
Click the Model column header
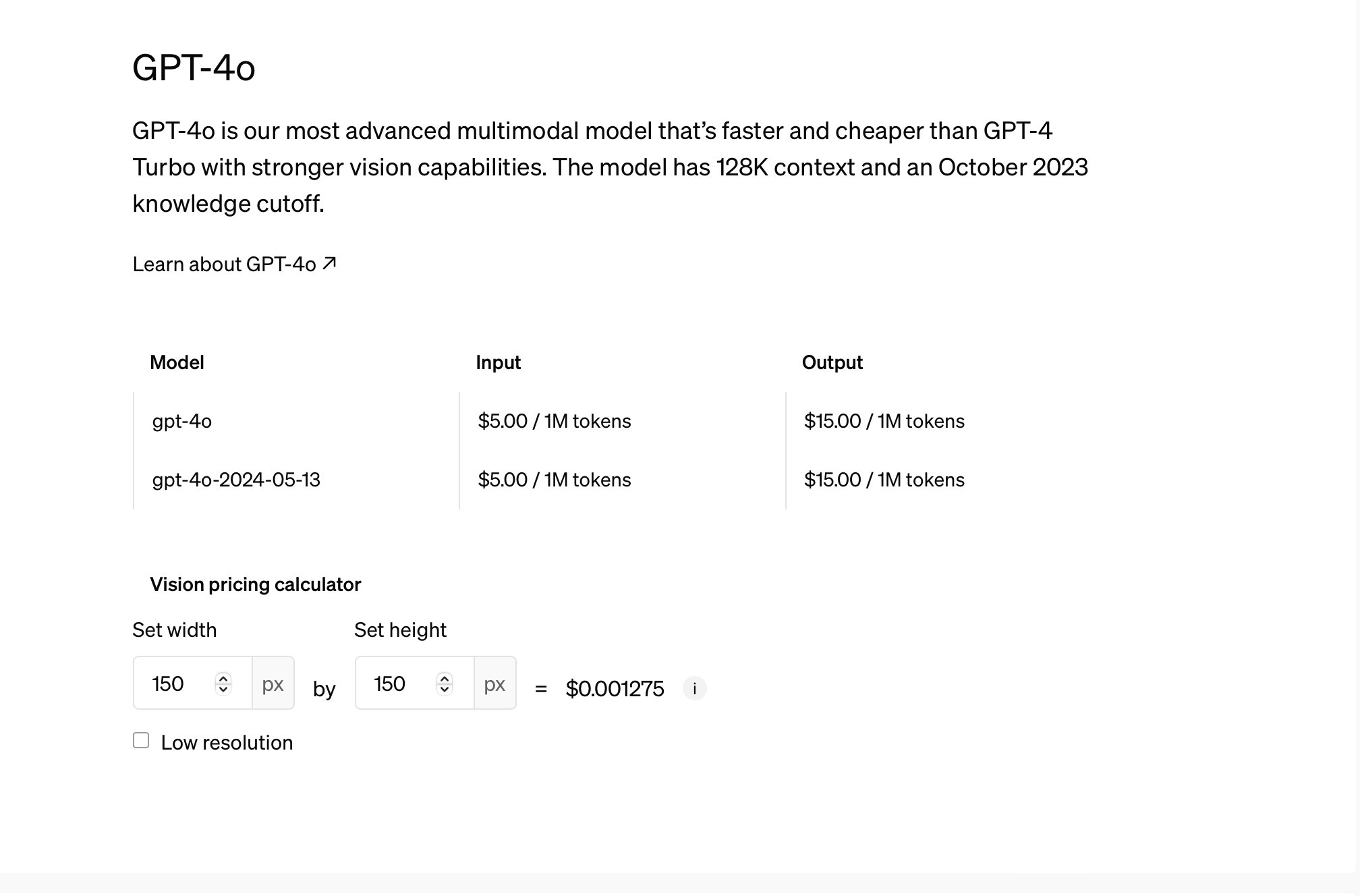pos(177,363)
